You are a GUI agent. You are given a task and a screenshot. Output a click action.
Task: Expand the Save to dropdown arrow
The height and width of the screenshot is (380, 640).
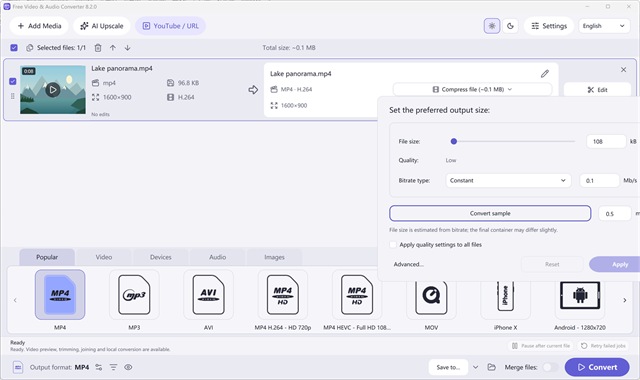point(476,367)
